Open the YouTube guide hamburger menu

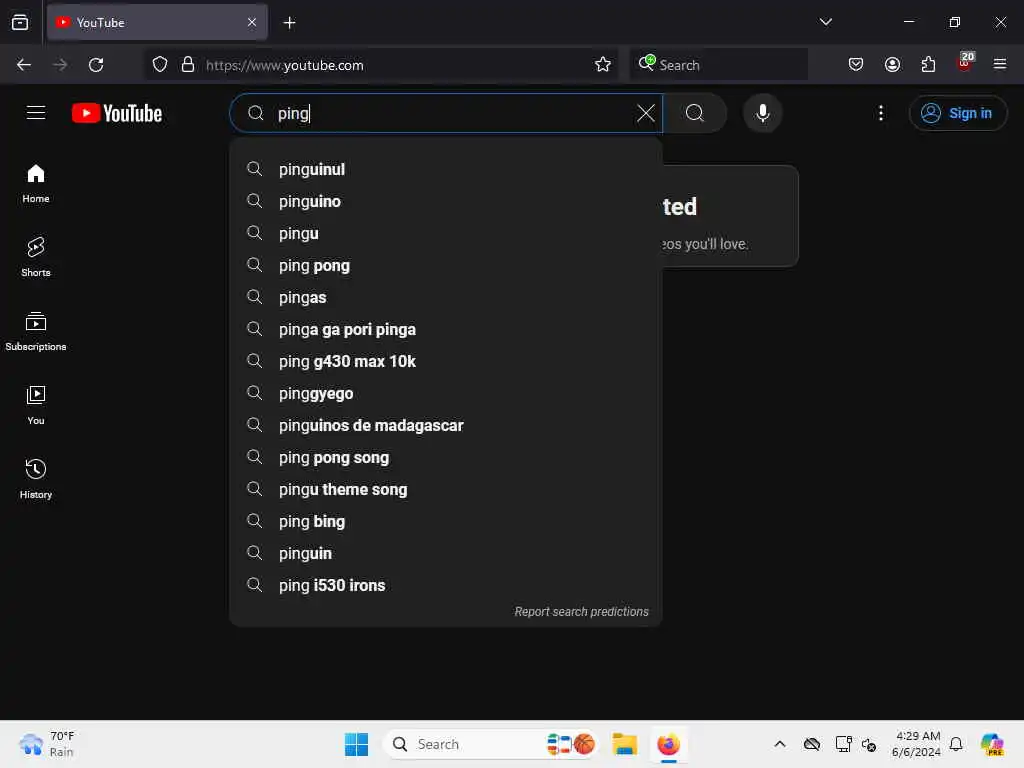(x=36, y=113)
